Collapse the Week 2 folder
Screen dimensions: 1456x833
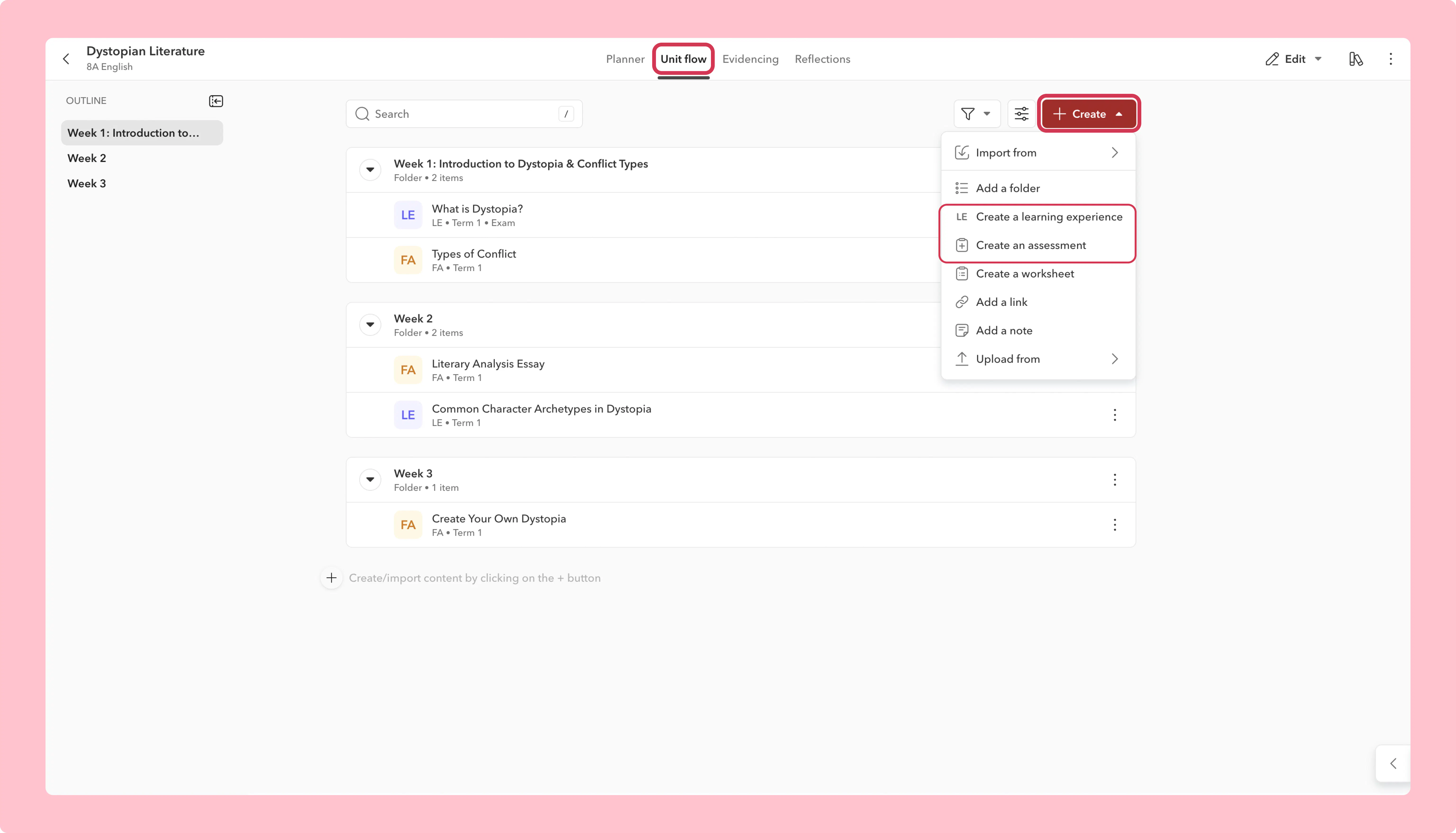pyautogui.click(x=370, y=325)
